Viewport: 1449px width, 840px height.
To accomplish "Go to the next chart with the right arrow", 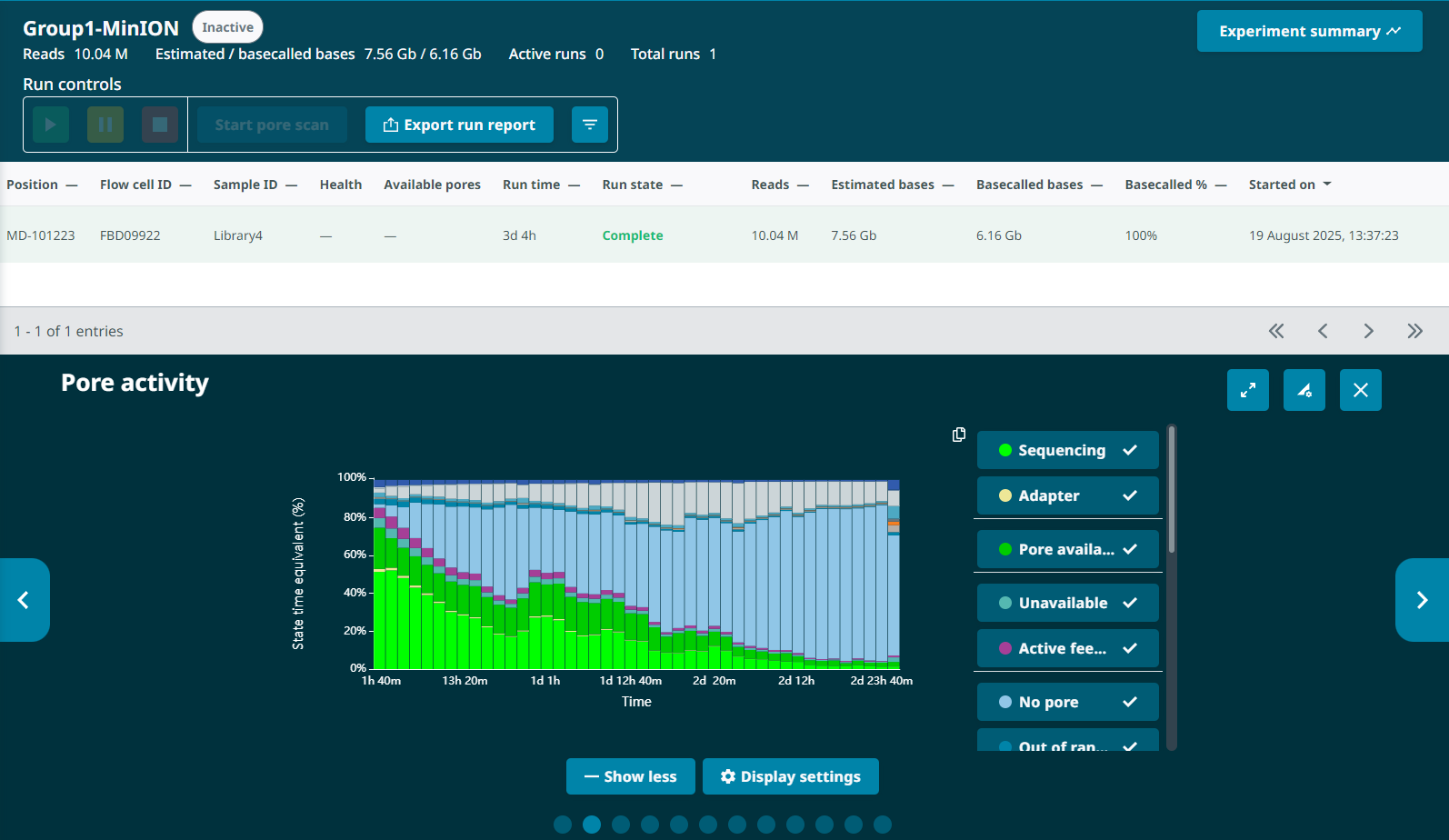I will pos(1421,600).
